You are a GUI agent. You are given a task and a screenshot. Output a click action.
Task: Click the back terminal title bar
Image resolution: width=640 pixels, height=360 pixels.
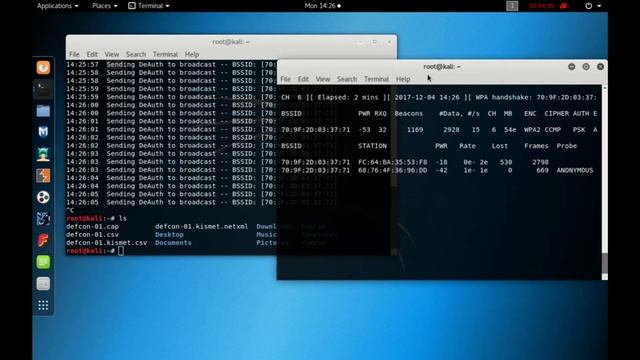tap(231, 42)
